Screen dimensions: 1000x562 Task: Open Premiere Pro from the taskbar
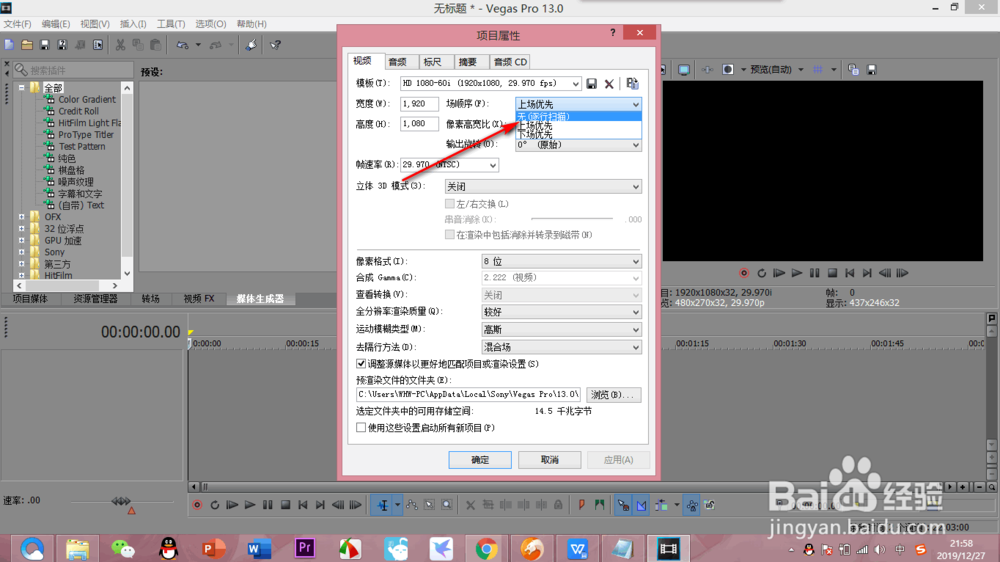pyautogui.click(x=304, y=549)
